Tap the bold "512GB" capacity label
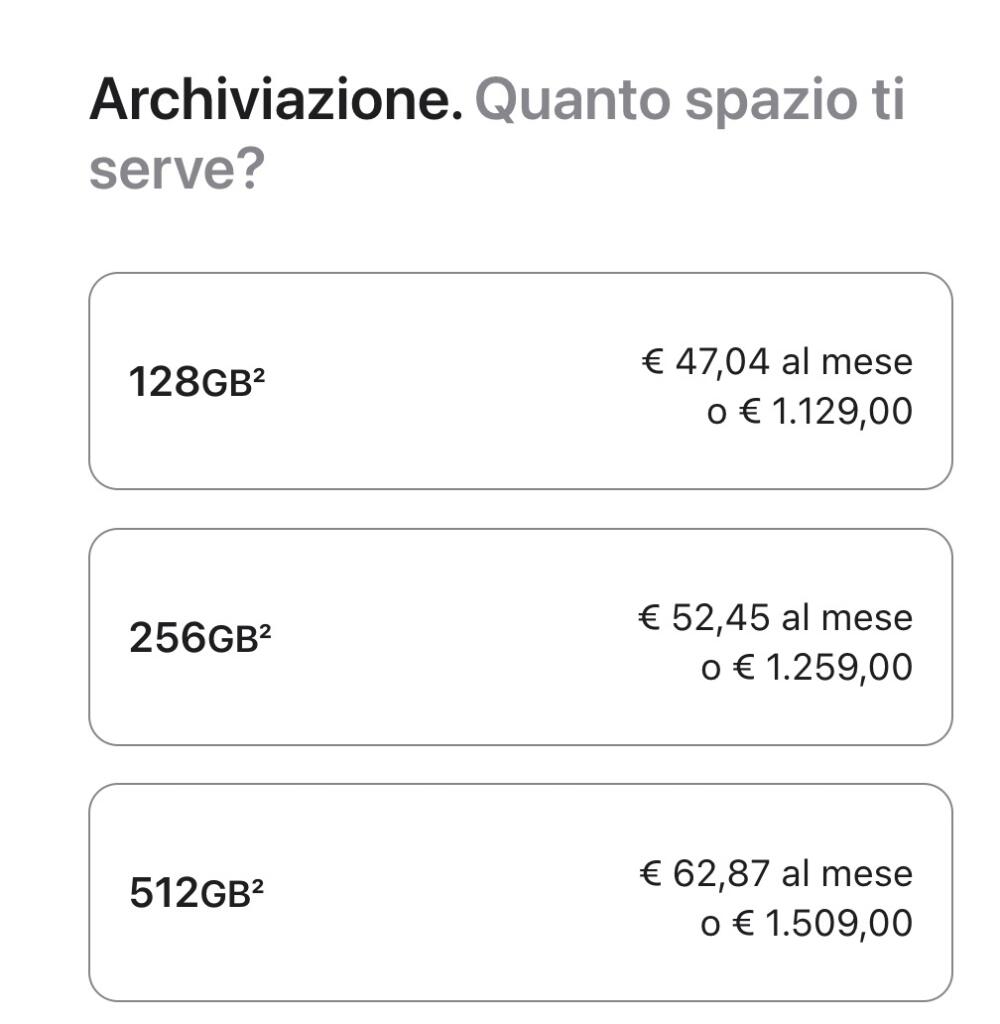Screen dimensions: 1000x1024 (x=190, y=893)
